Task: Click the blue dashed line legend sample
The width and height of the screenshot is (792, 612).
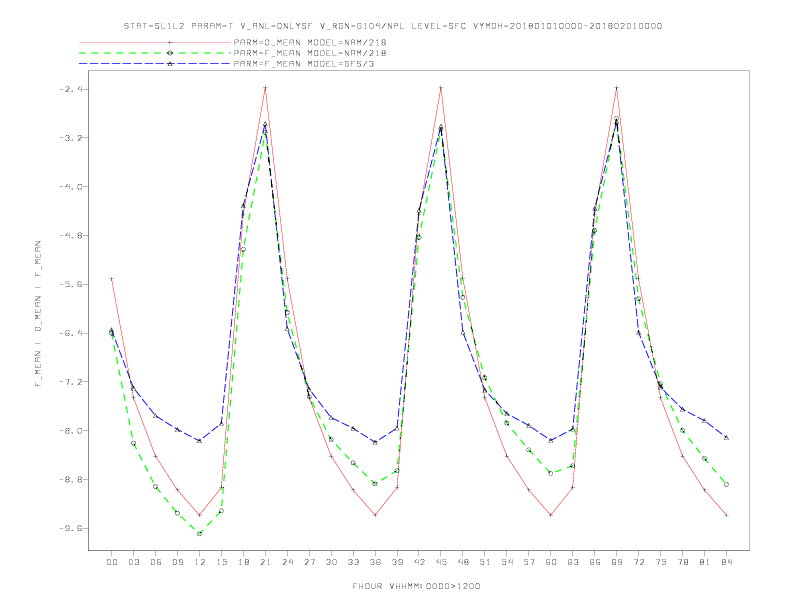Action: point(155,64)
